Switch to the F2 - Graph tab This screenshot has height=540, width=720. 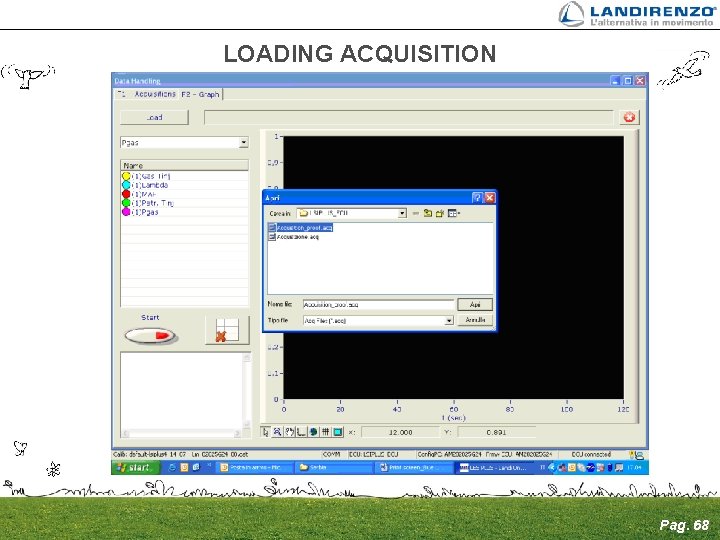tap(200, 94)
